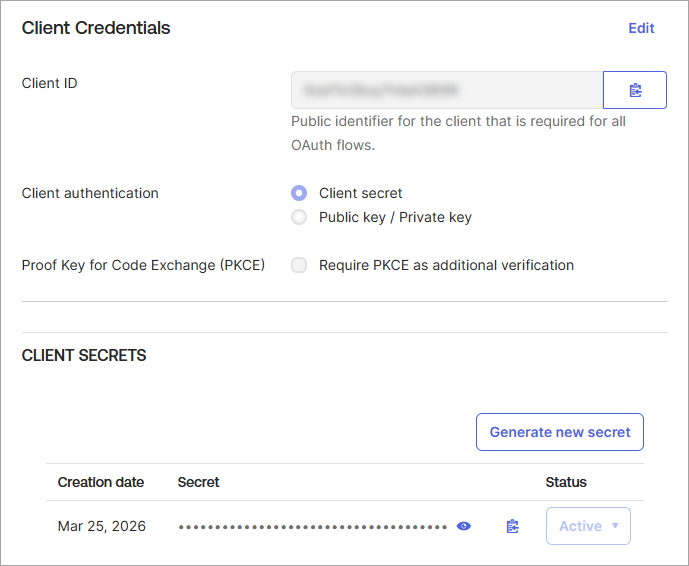The image size is (689, 566).
Task: Select Client secret authentication option
Action: click(299, 193)
